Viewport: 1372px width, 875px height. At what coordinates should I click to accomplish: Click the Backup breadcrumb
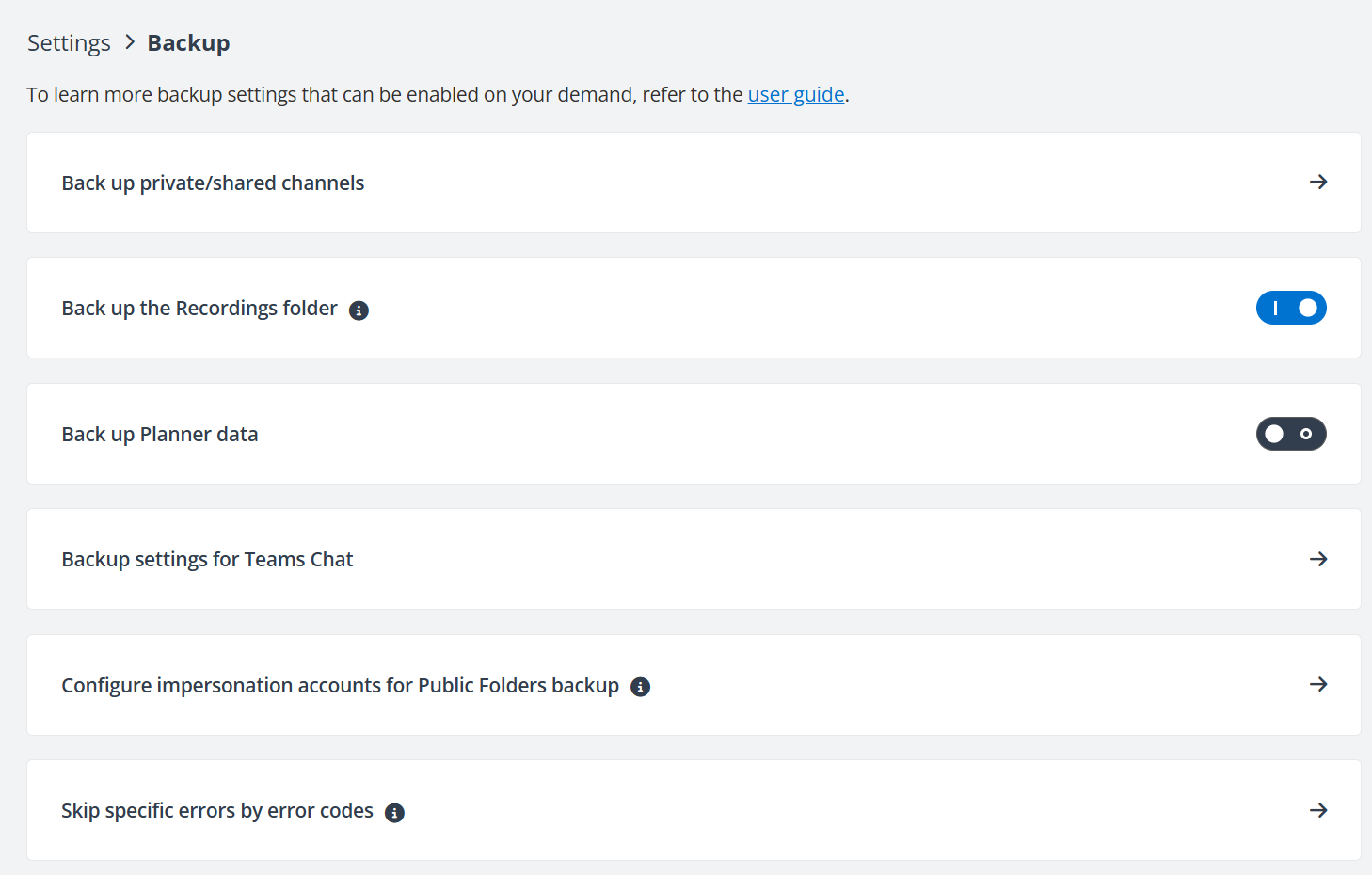click(187, 42)
